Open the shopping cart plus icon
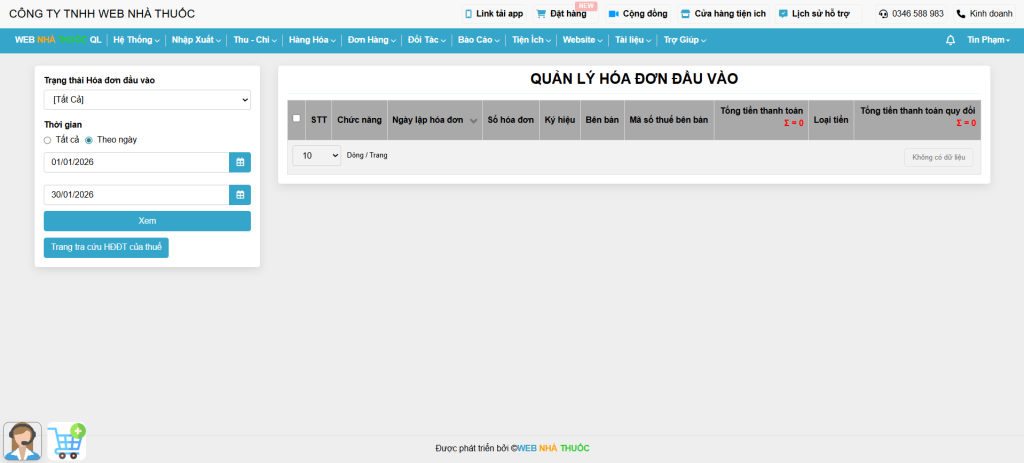 click(x=67, y=441)
